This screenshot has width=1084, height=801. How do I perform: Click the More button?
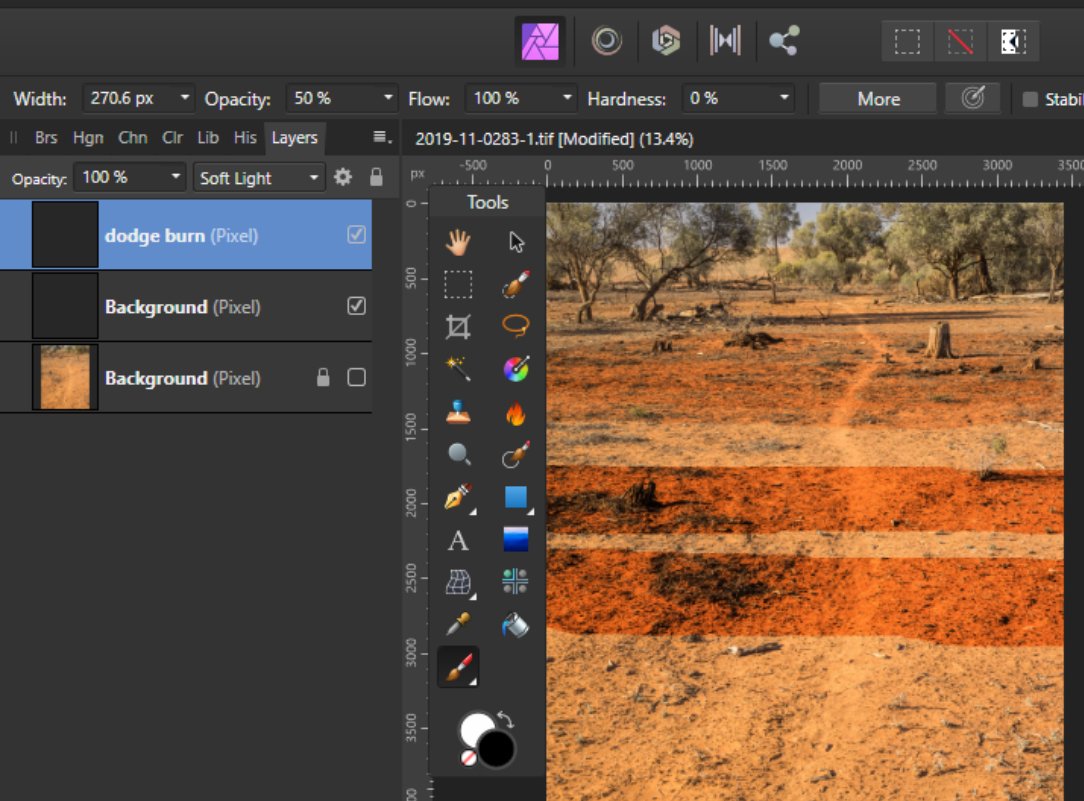pyautogui.click(x=877, y=98)
